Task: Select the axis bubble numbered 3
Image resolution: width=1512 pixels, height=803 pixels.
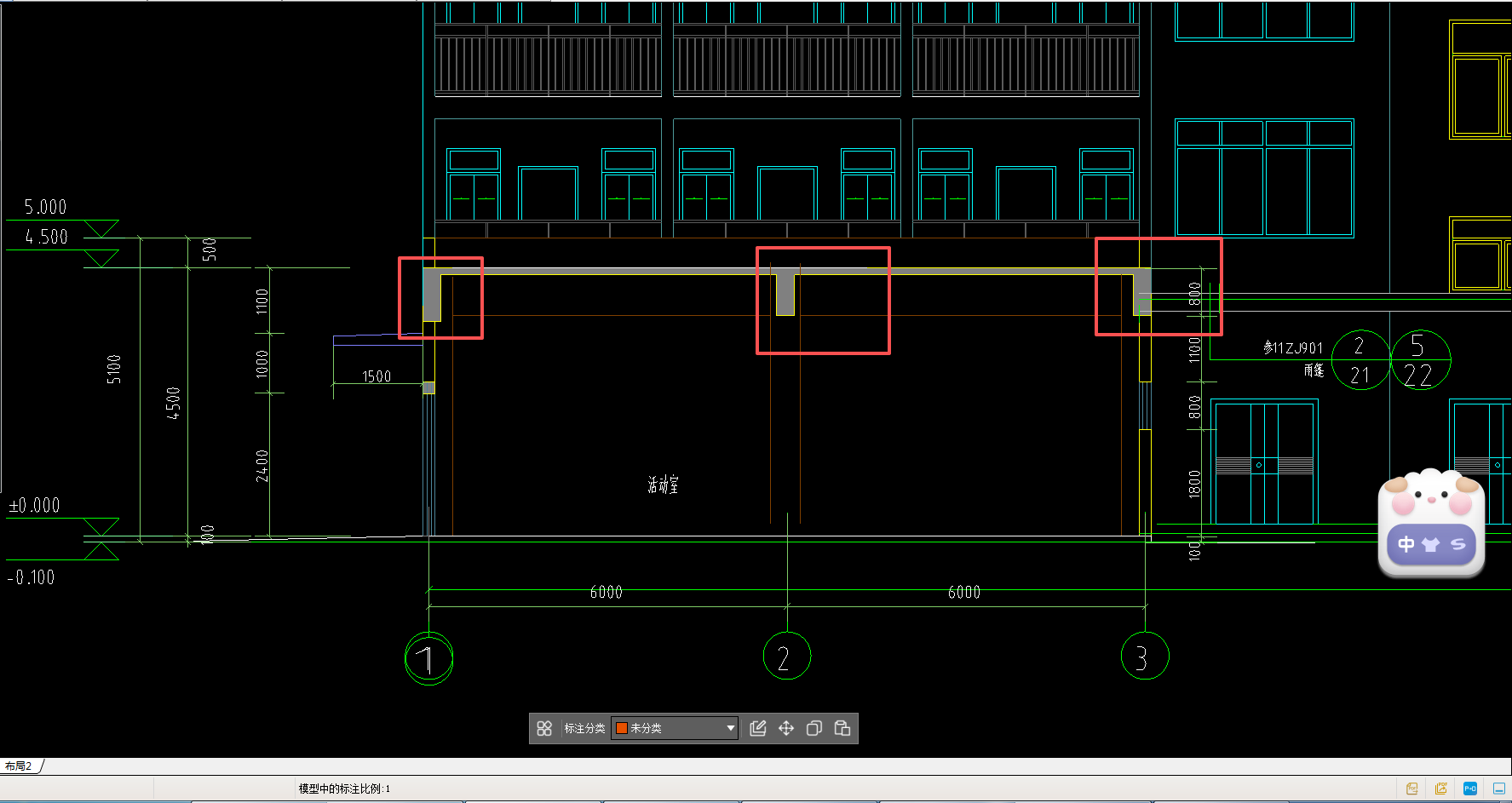Action: (x=1145, y=656)
